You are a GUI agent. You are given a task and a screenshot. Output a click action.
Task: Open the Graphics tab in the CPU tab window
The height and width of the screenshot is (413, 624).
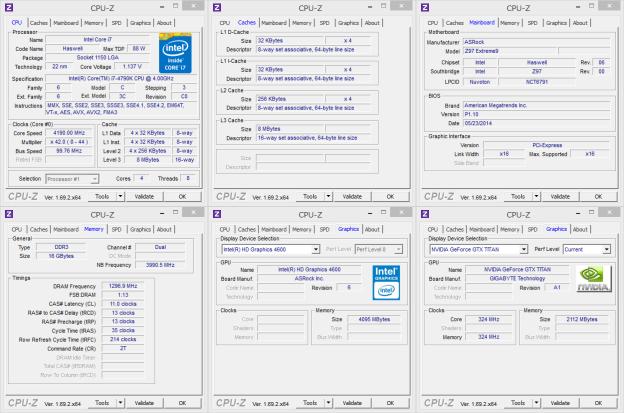tap(140, 23)
